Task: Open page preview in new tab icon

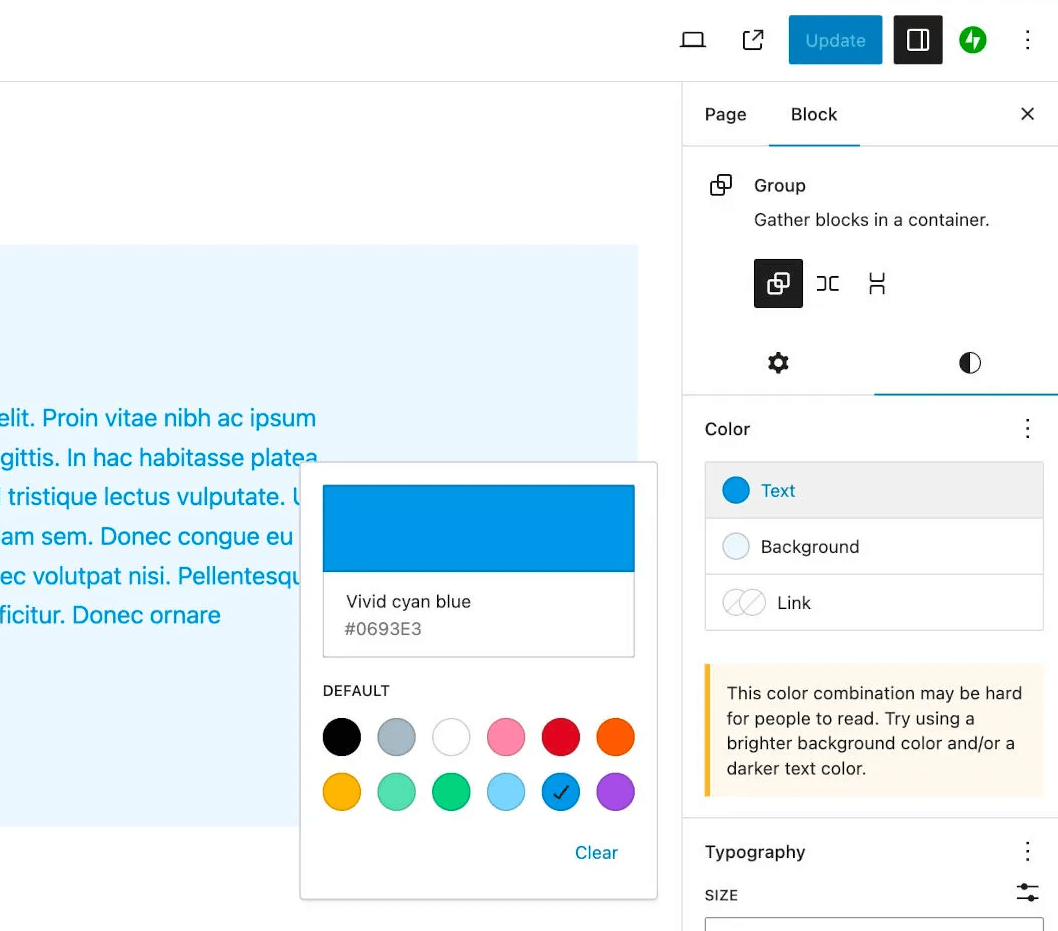Action: tap(753, 40)
